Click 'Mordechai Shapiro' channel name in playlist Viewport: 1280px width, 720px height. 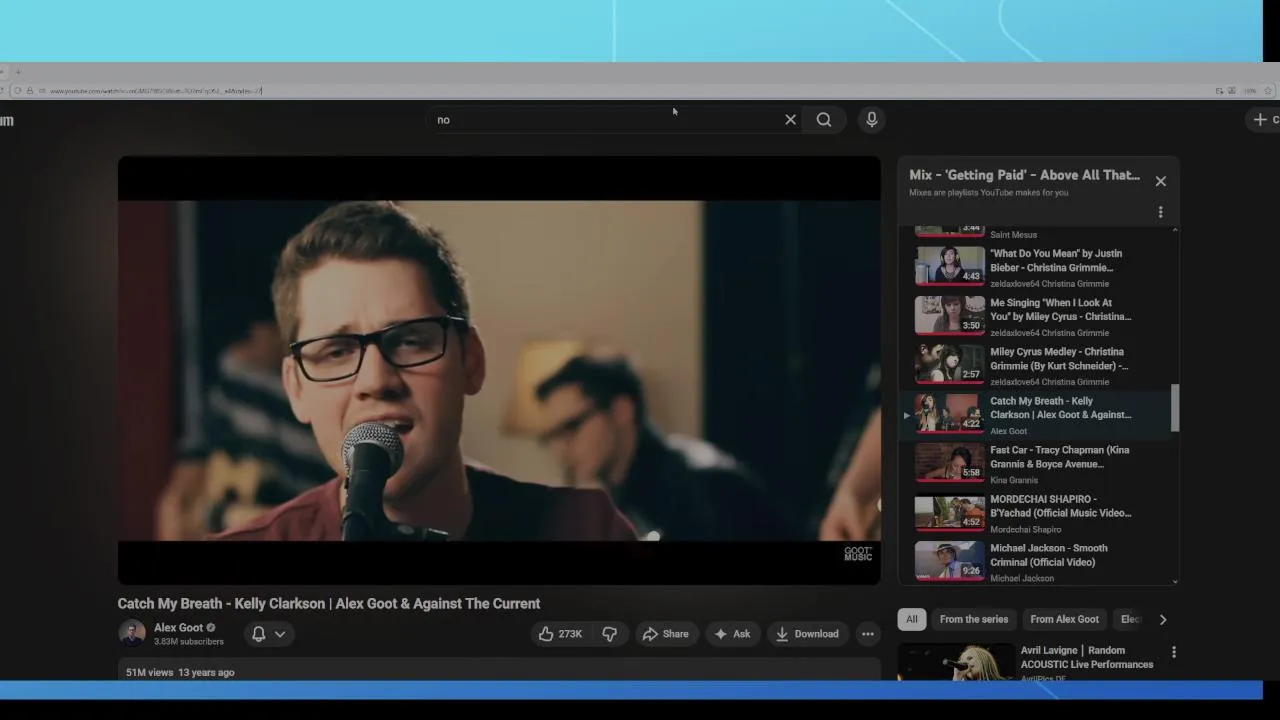coord(1025,529)
